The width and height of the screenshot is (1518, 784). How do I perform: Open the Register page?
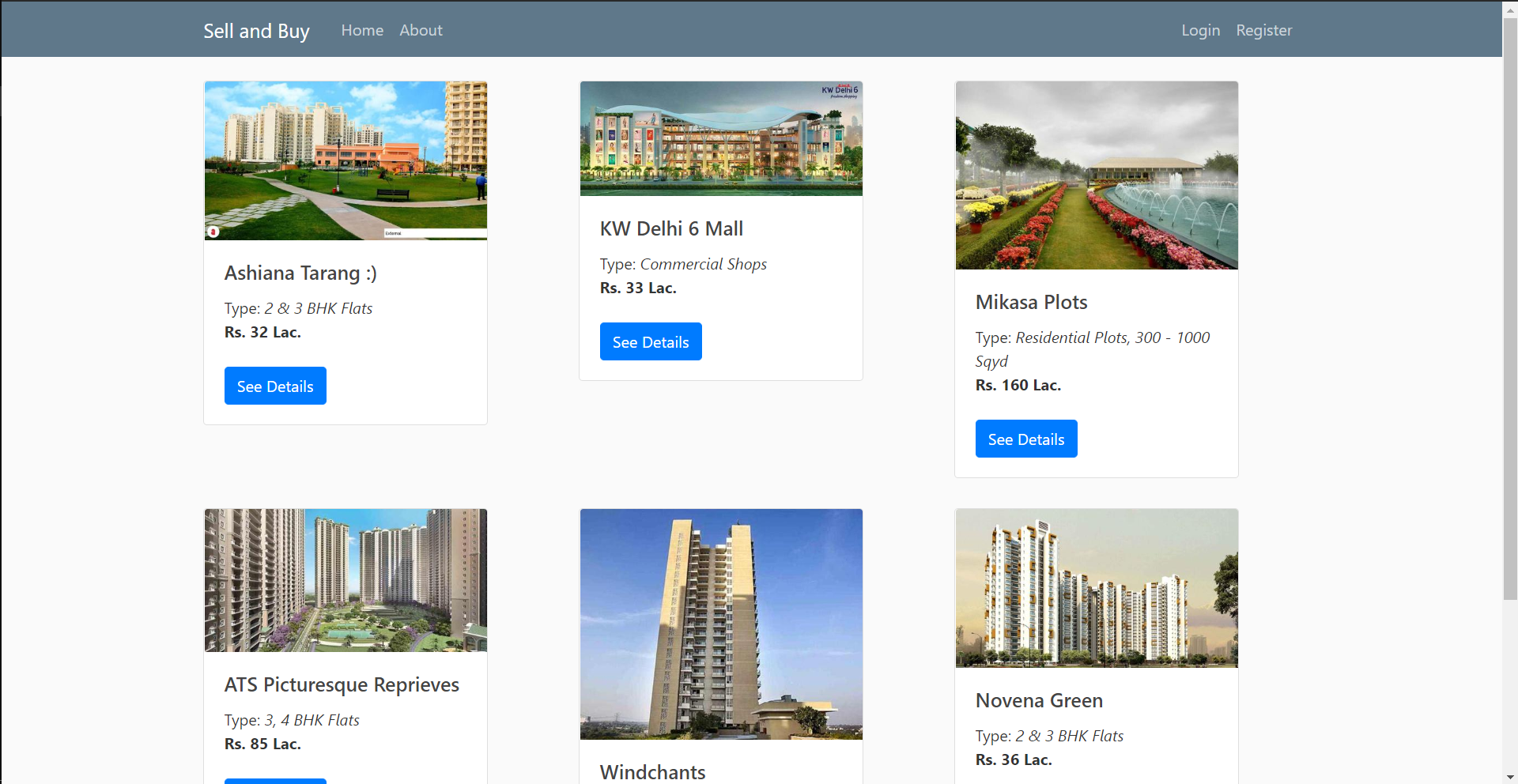click(1263, 30)
